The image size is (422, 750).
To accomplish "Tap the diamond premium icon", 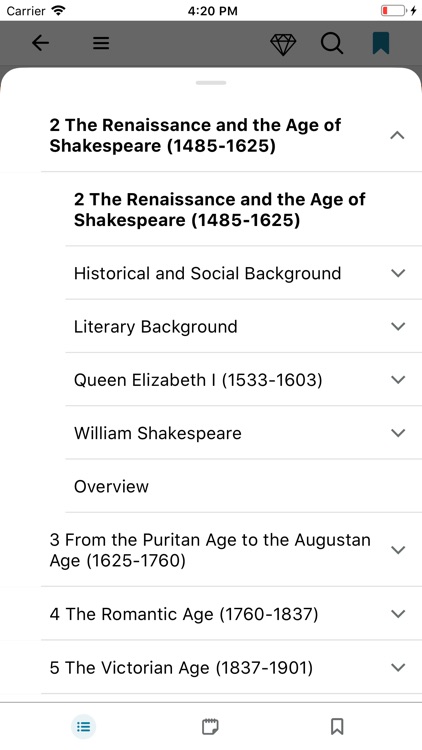I will pos(283,44).
